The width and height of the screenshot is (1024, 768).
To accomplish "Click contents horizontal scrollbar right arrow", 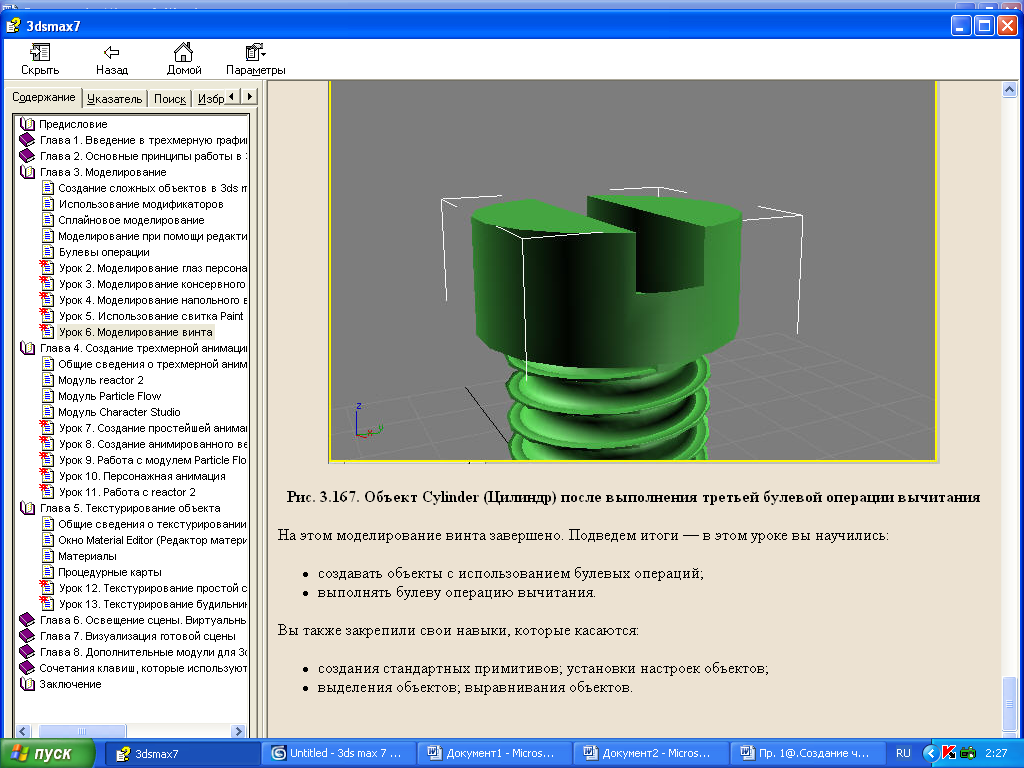I will pyautogui.click(x=238, y=731).
